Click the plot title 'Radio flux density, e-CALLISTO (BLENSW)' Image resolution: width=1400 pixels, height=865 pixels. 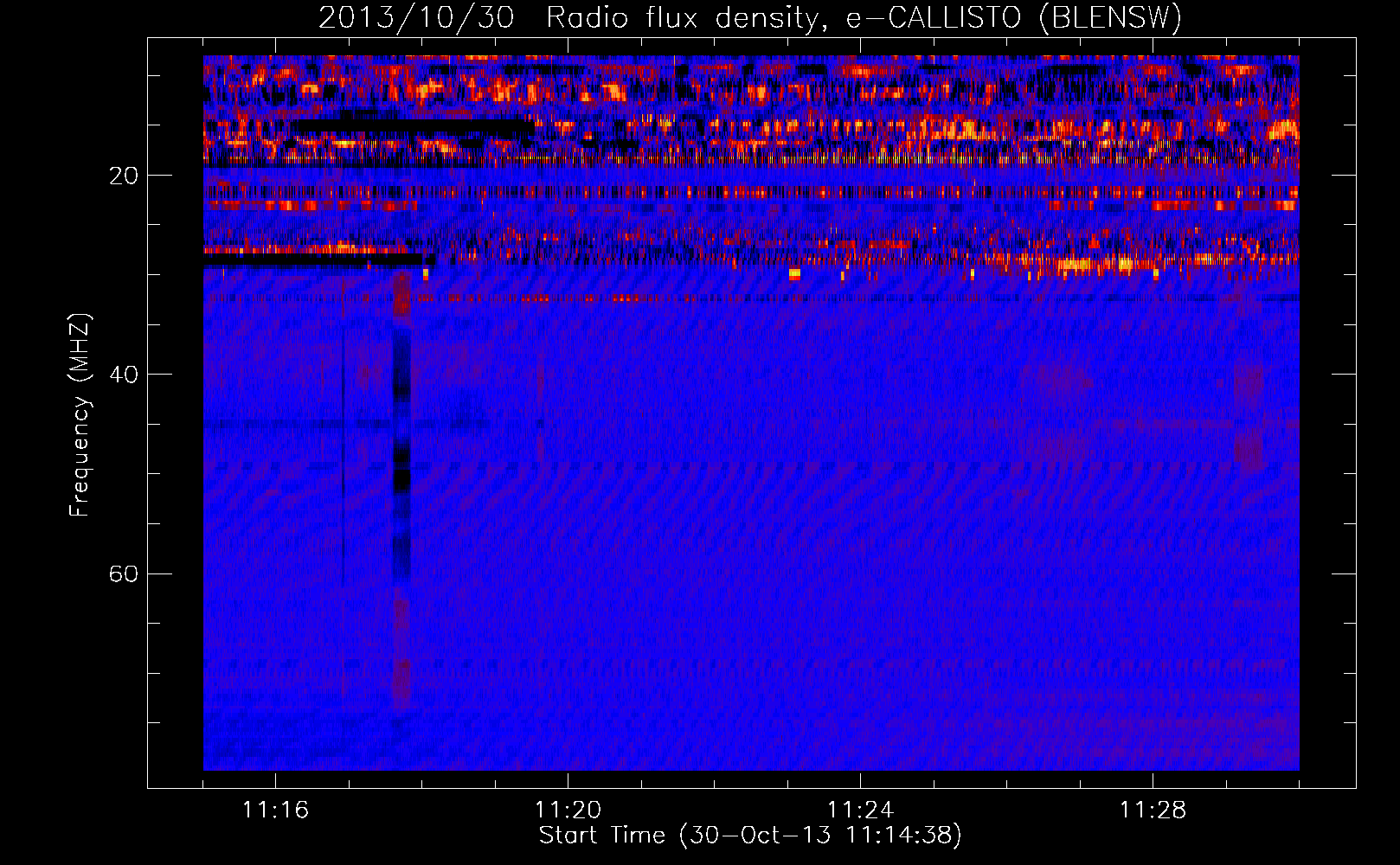[x=864, y=17]
